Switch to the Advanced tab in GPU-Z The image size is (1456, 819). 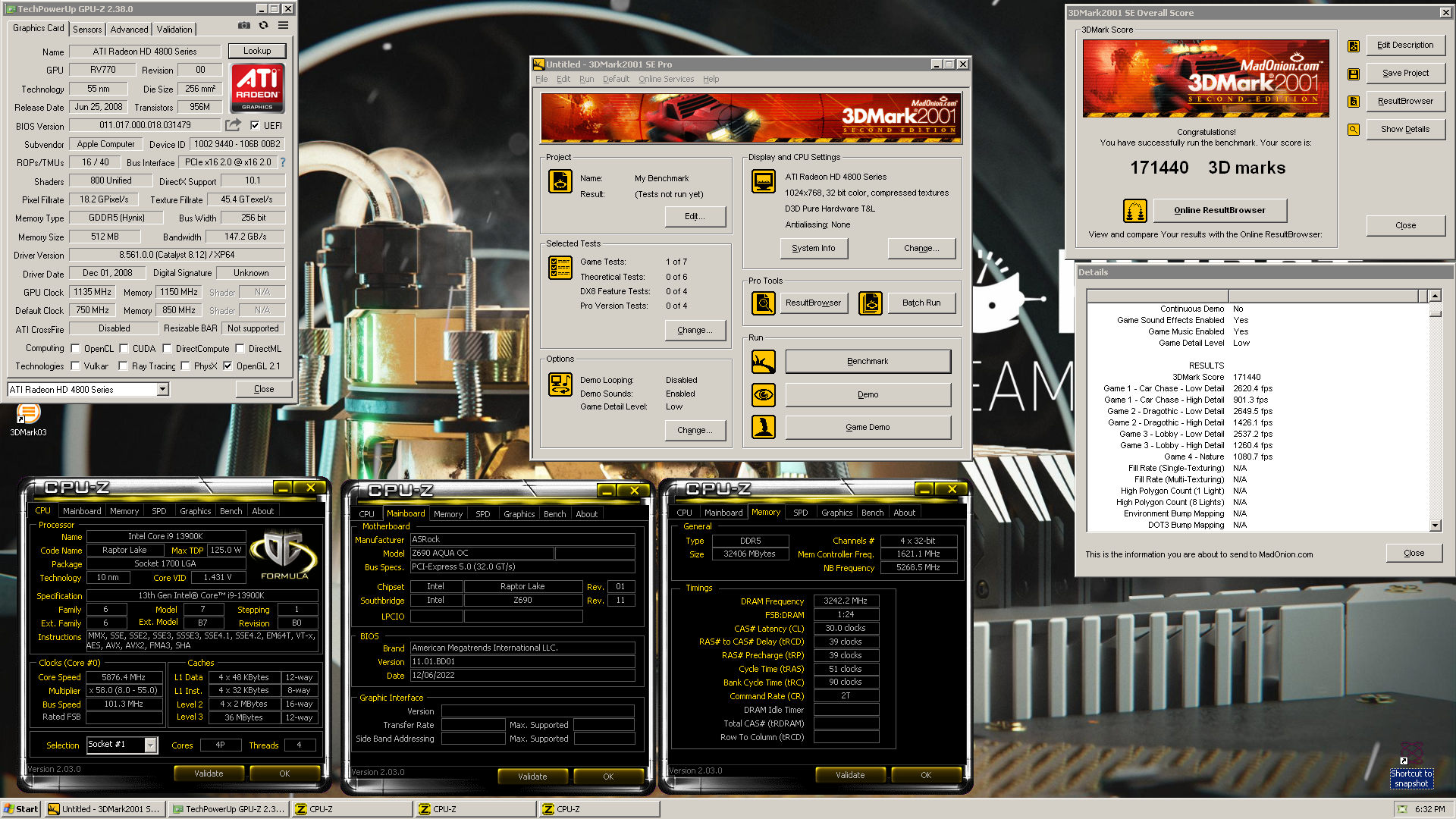129,30
